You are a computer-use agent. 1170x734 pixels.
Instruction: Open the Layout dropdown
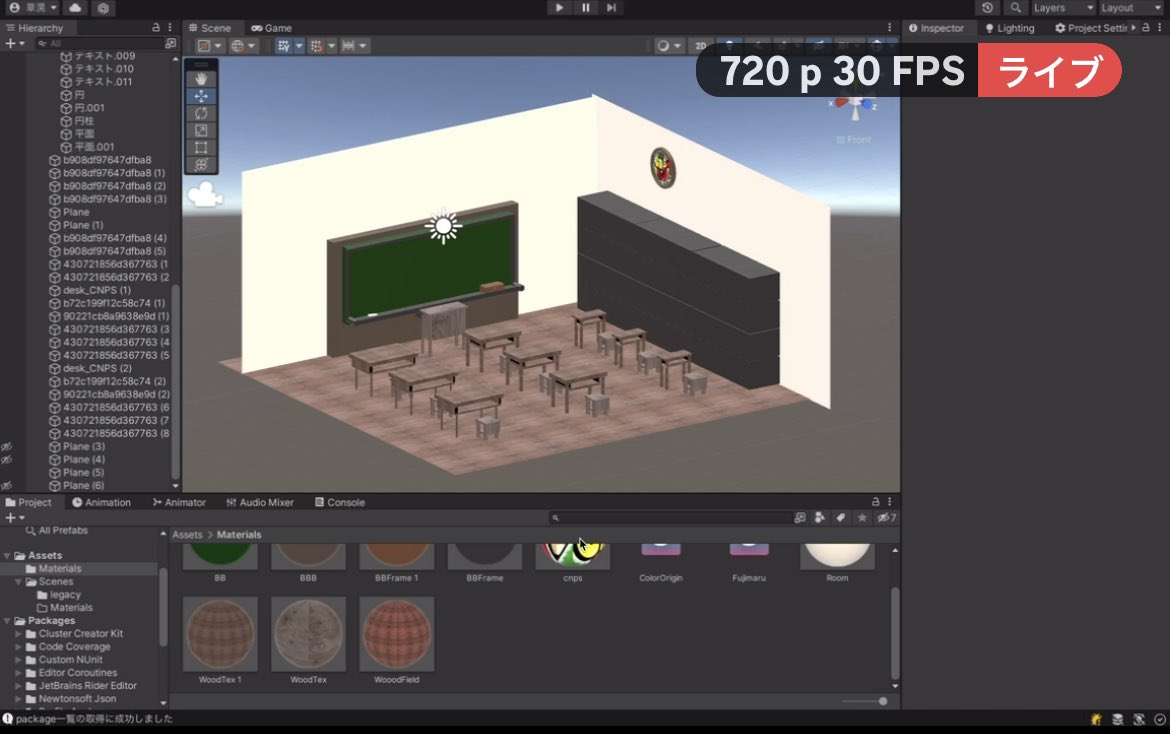point(1130,7)
